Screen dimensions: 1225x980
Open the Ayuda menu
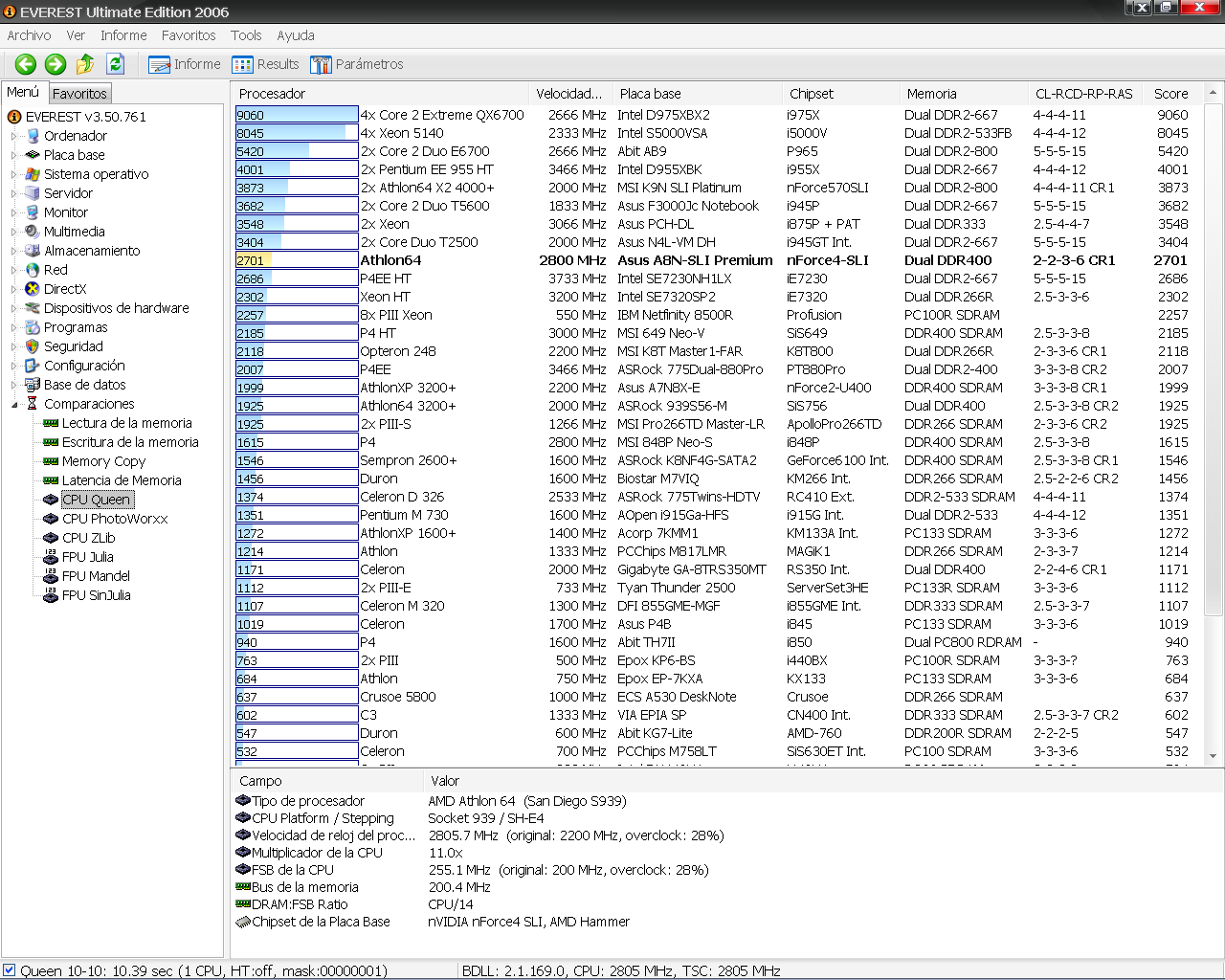pos(296,35)
